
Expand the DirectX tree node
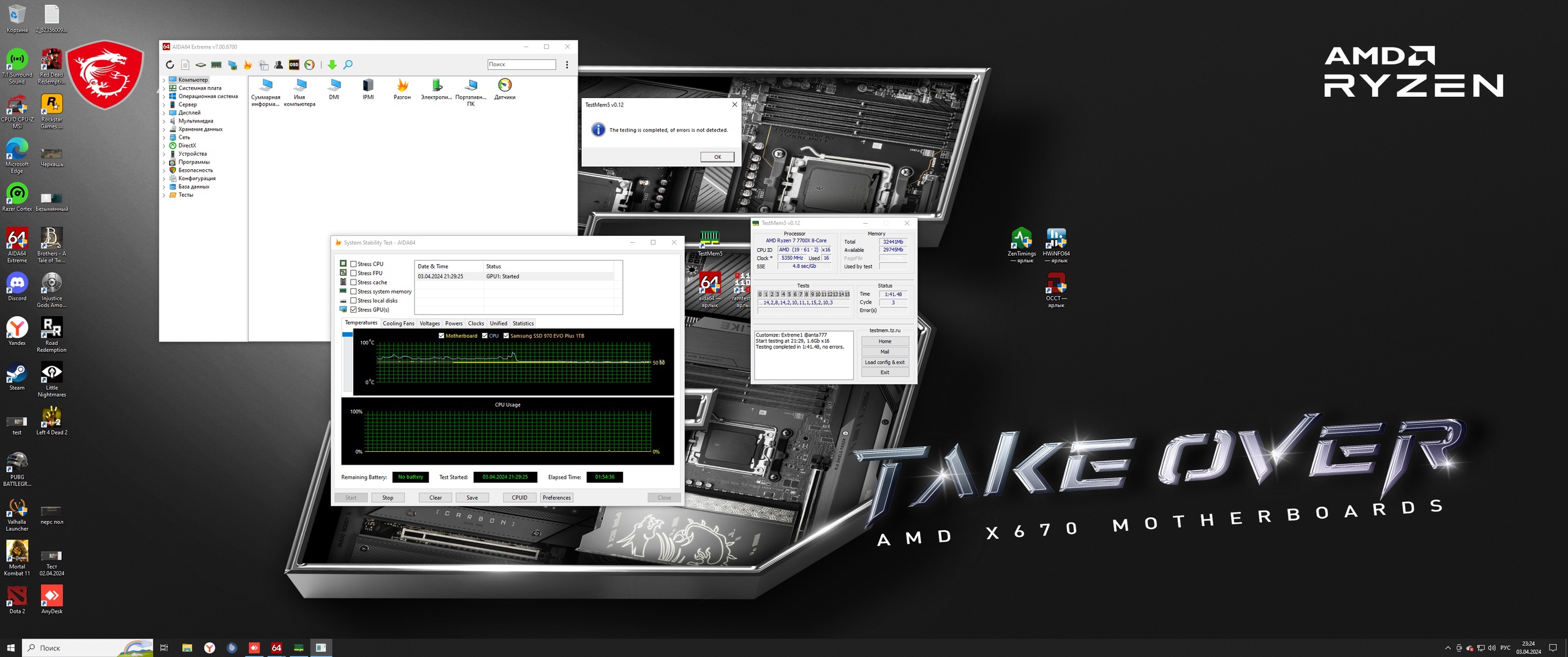[164, 146]
